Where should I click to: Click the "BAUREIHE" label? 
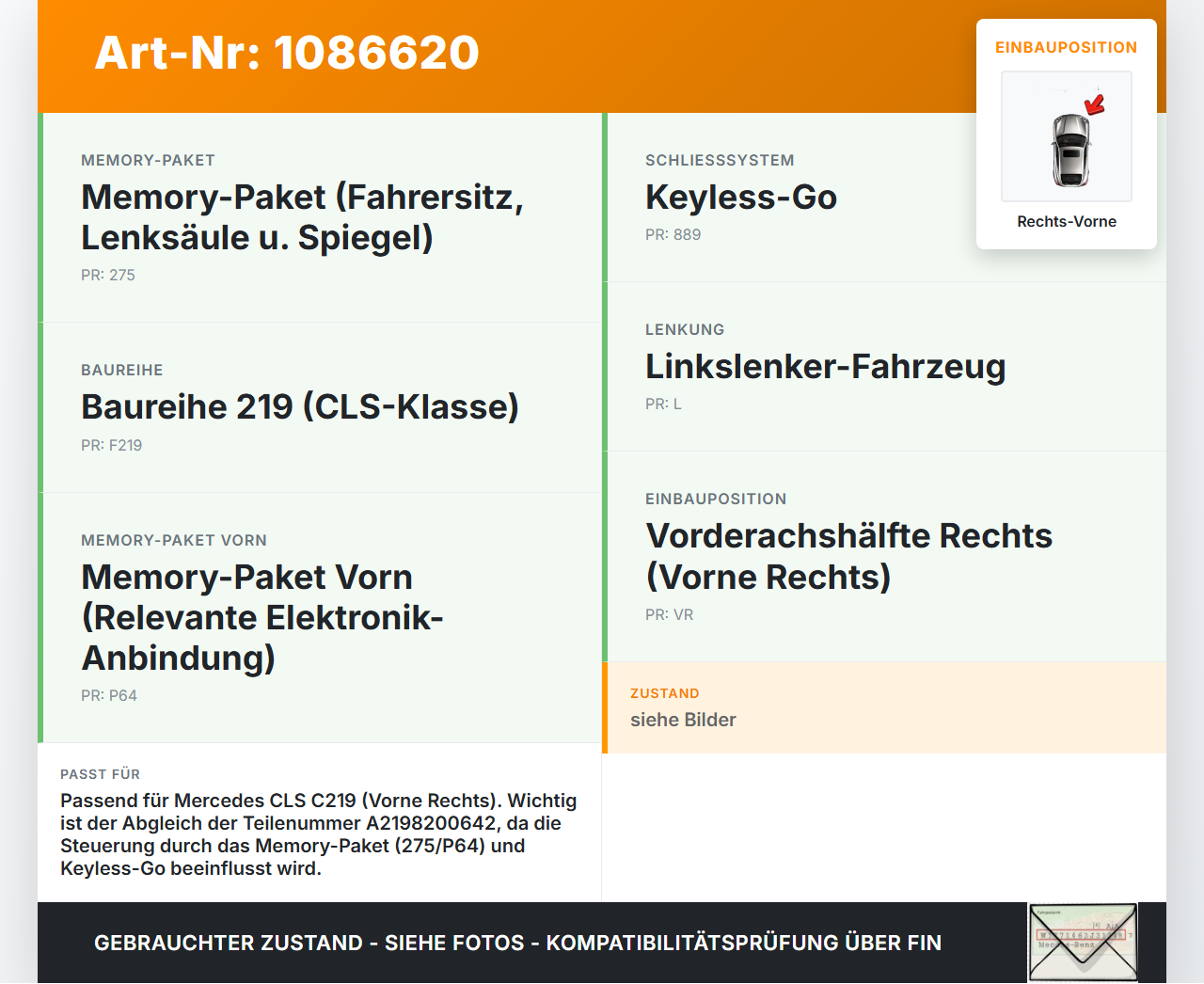coord(122,370)
